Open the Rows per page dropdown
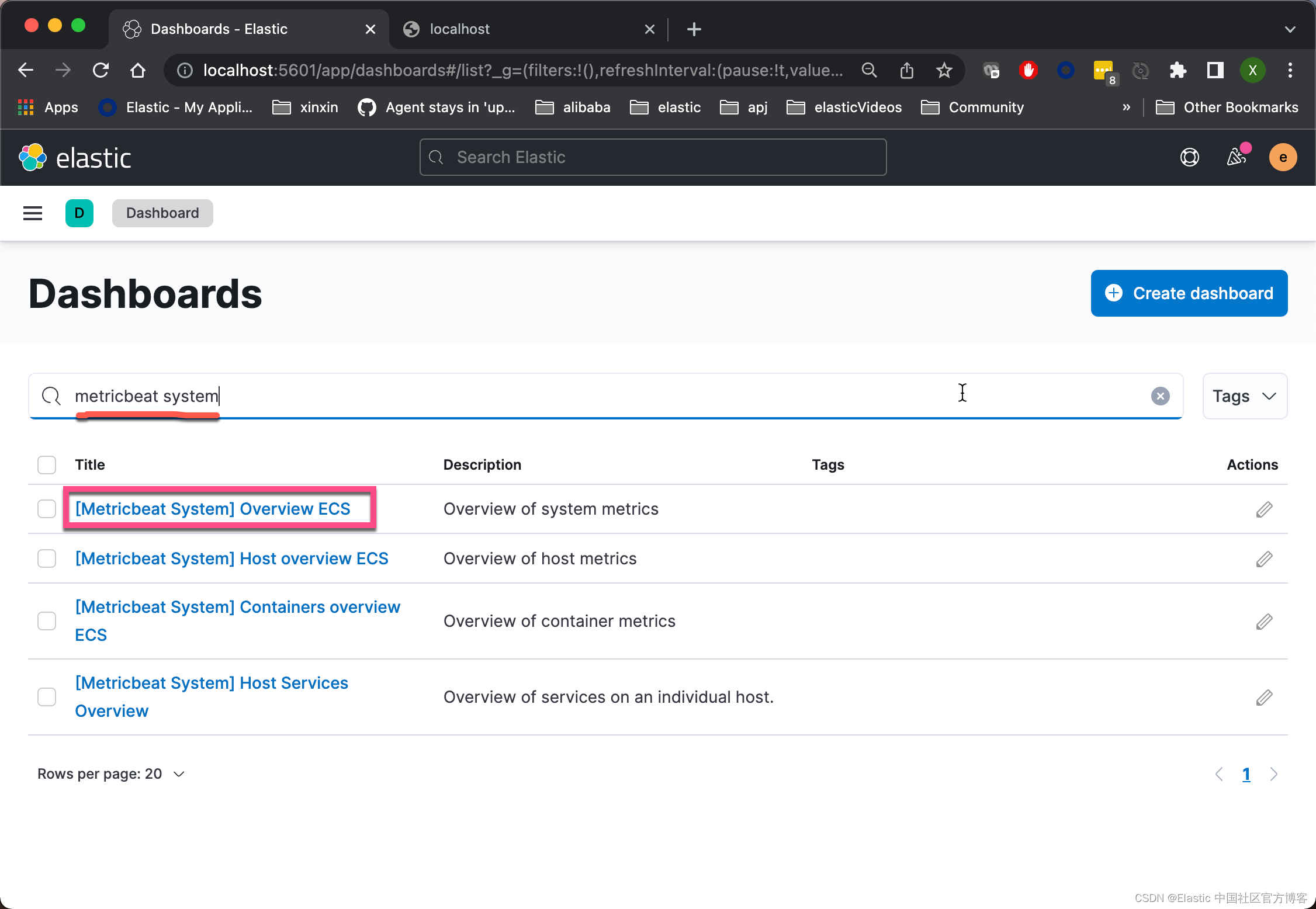Image resolution: width=1316 pixels, height=909 pixels. (111, 774)
